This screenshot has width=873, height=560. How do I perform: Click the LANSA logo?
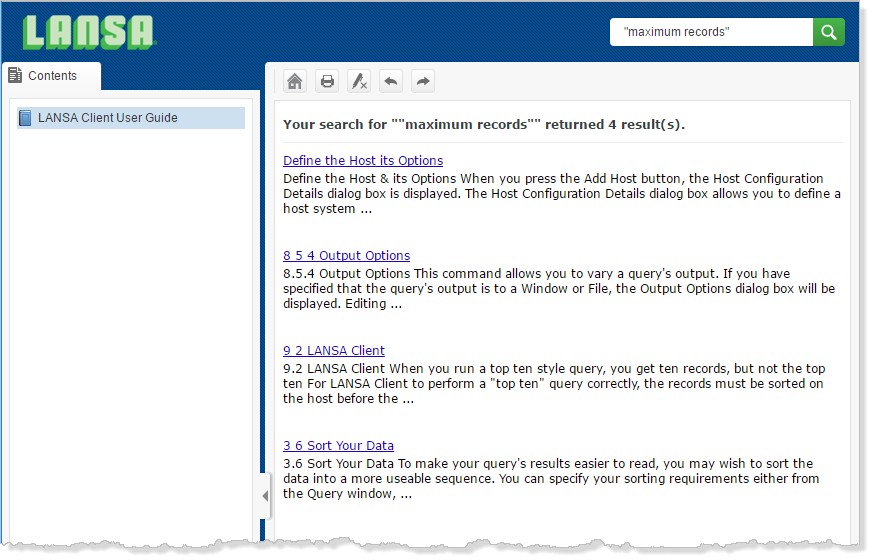tap(89, 32)
